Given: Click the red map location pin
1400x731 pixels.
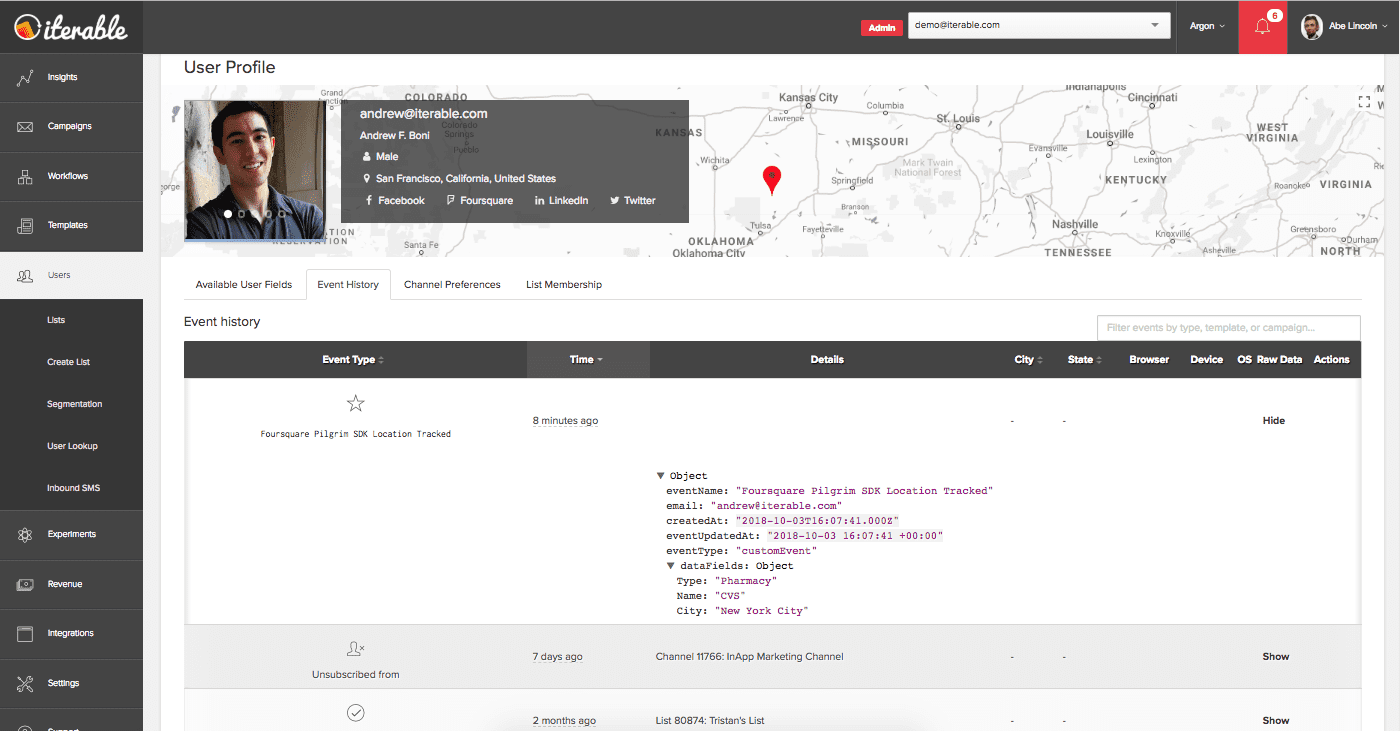Looking at the screenshot, I should (x=771, y=180).
